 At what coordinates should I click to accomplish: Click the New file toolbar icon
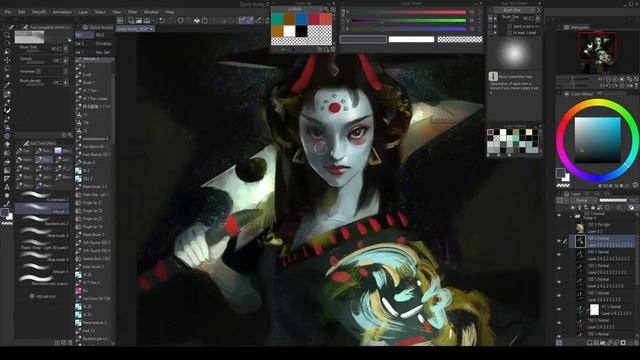click(131, 20)
